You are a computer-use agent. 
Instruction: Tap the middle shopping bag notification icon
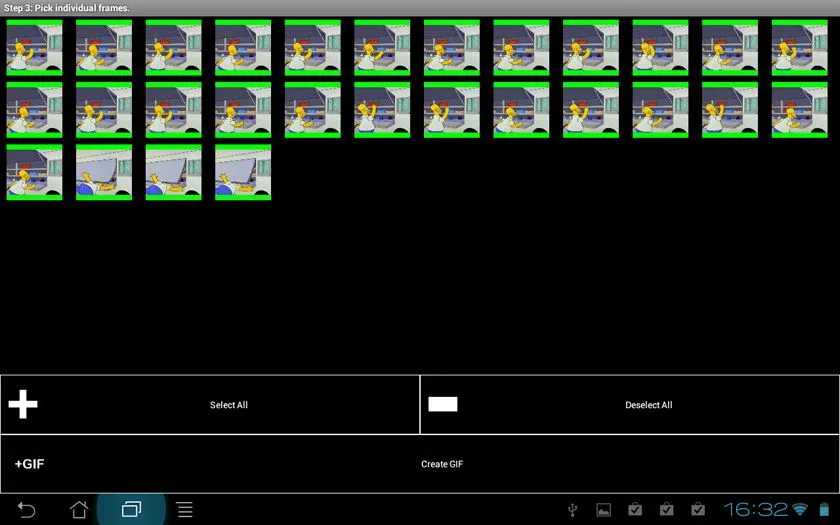[x=666, y=509]
